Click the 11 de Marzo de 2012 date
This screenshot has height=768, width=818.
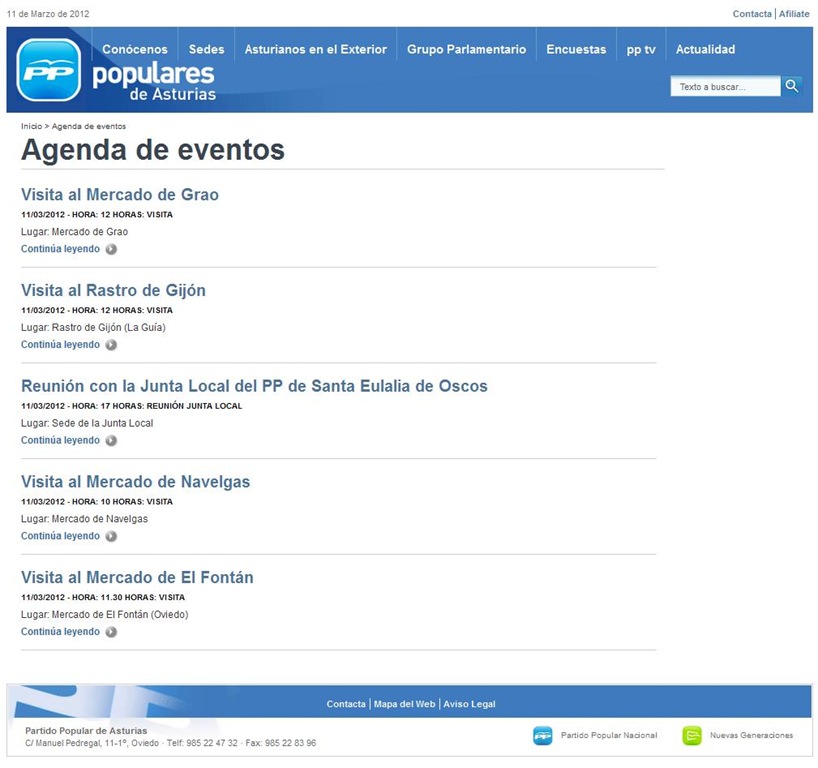pyautogui.click(x=48, y=14)
